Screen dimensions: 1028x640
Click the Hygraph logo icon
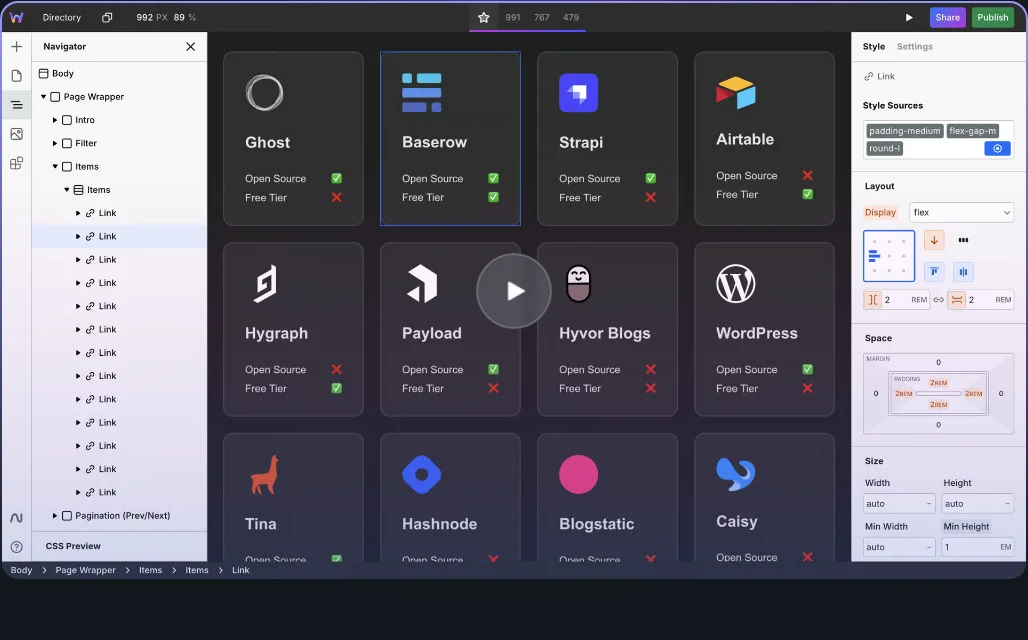266,283
